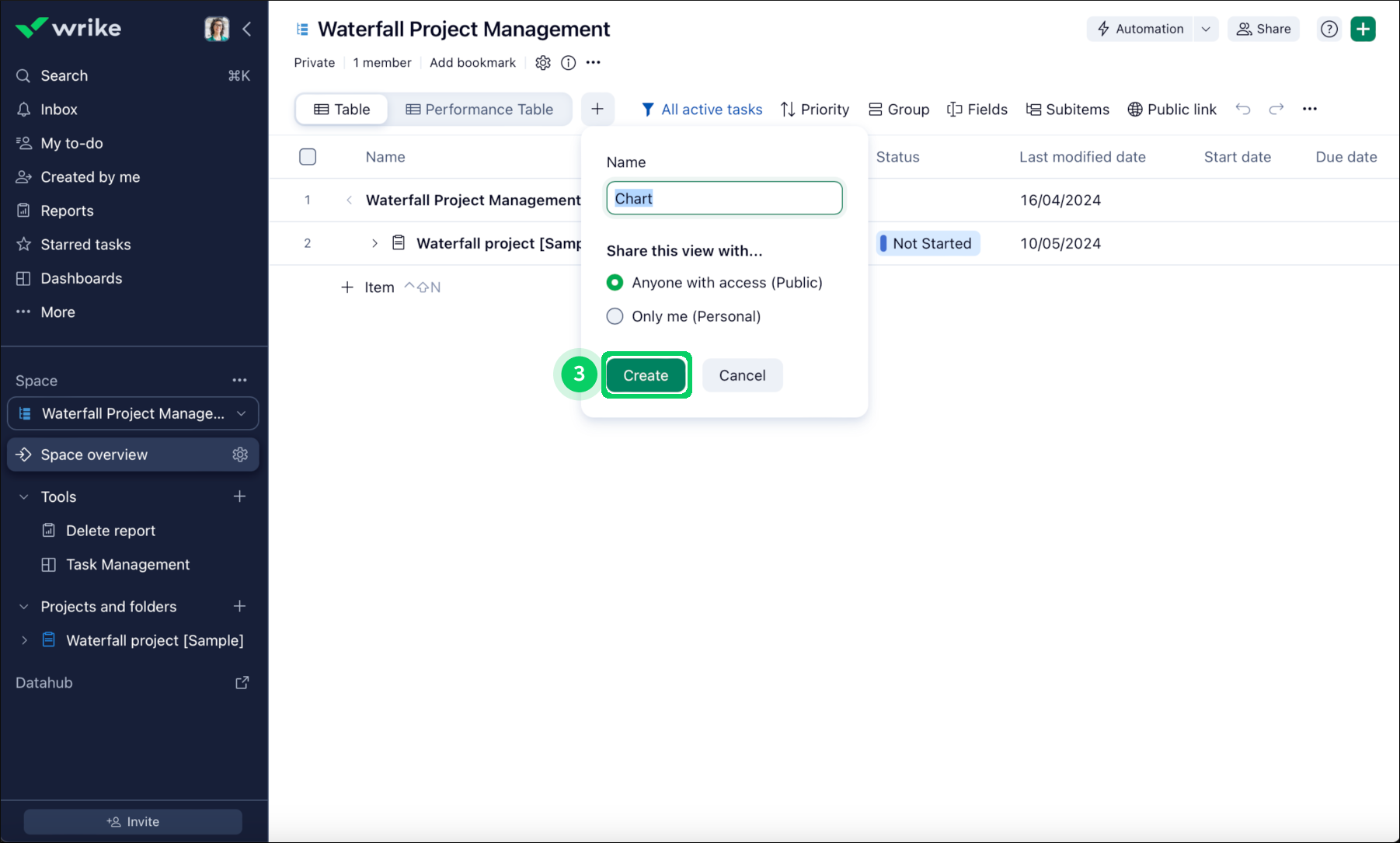Screen dimensions: 1400x843
Task: Select Only me (Personal) radio option
Action: (x=615, y=316)
